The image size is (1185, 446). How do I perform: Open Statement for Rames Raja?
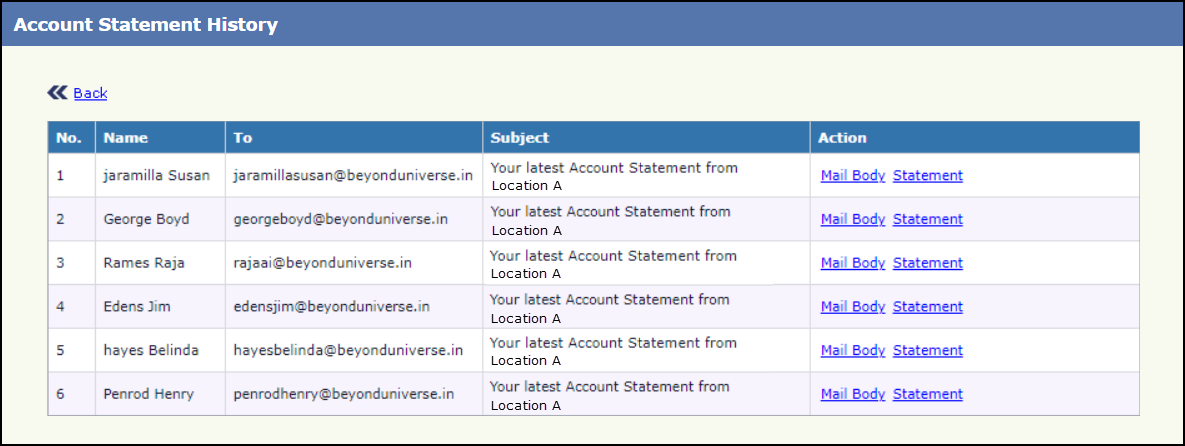click(927, 263)
